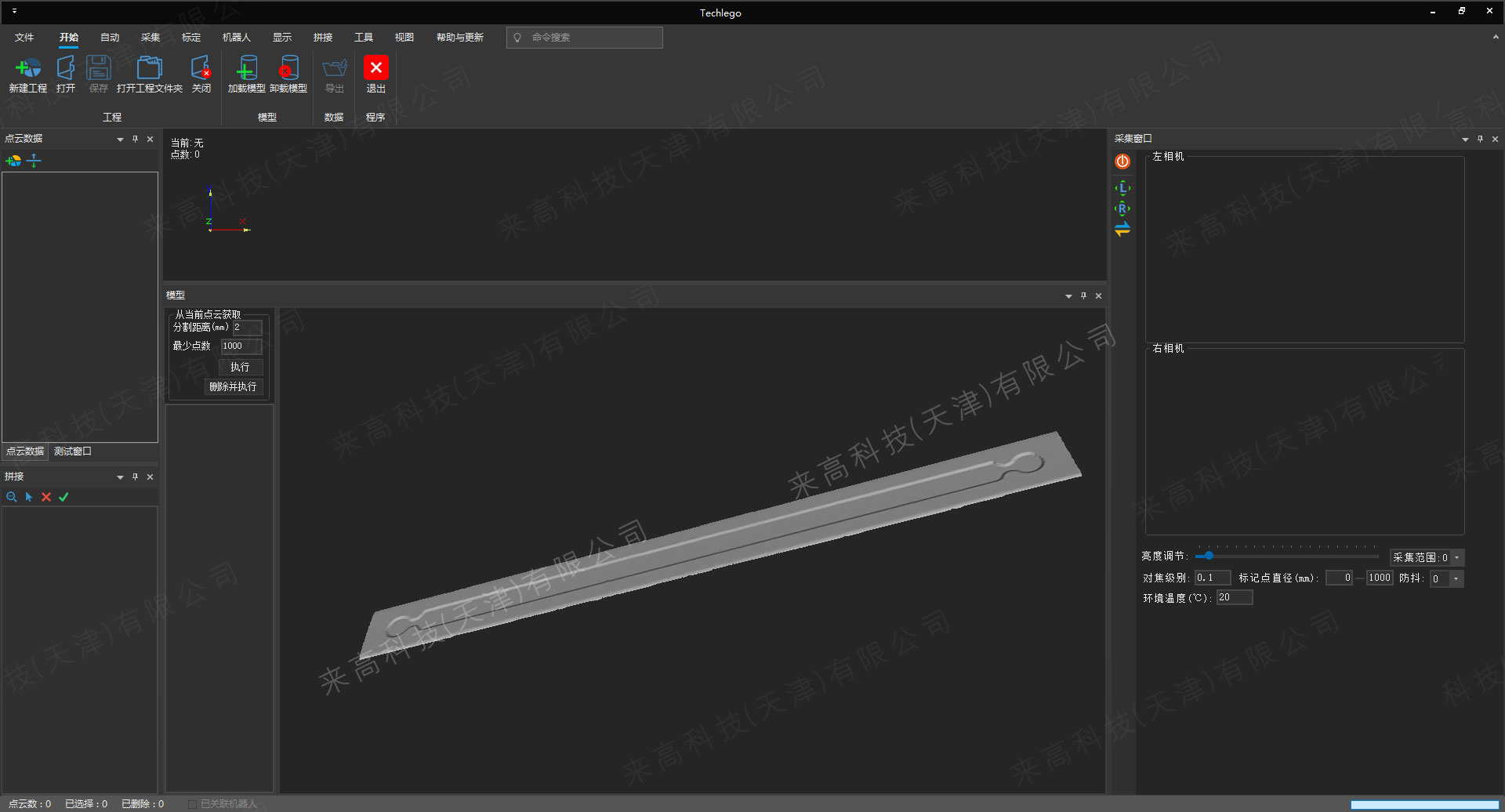1505x812 pixels.
Task: Load a model with 加载模型
Action: pos(246,69)
